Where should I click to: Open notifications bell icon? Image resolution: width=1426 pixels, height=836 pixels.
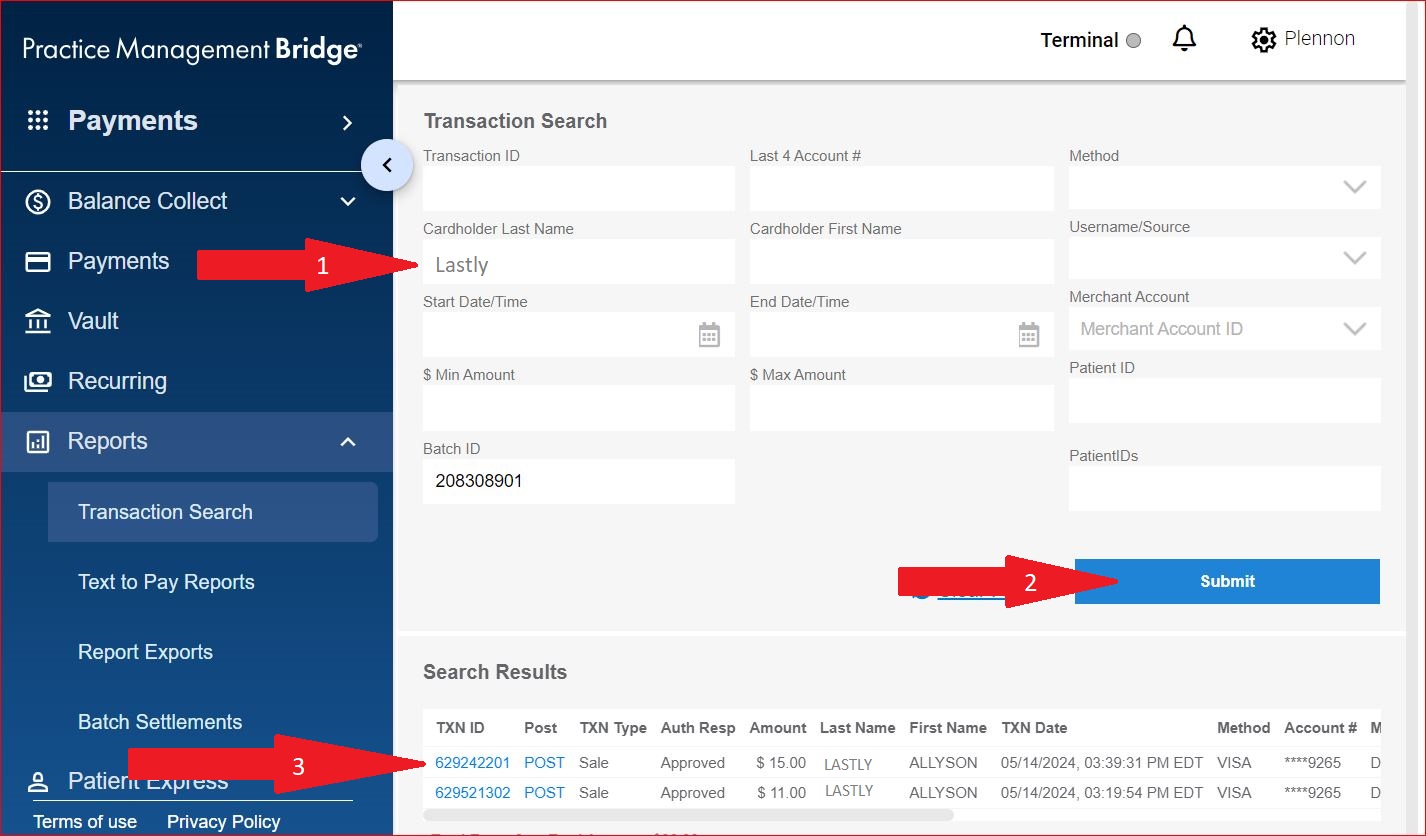(1184, 39)
